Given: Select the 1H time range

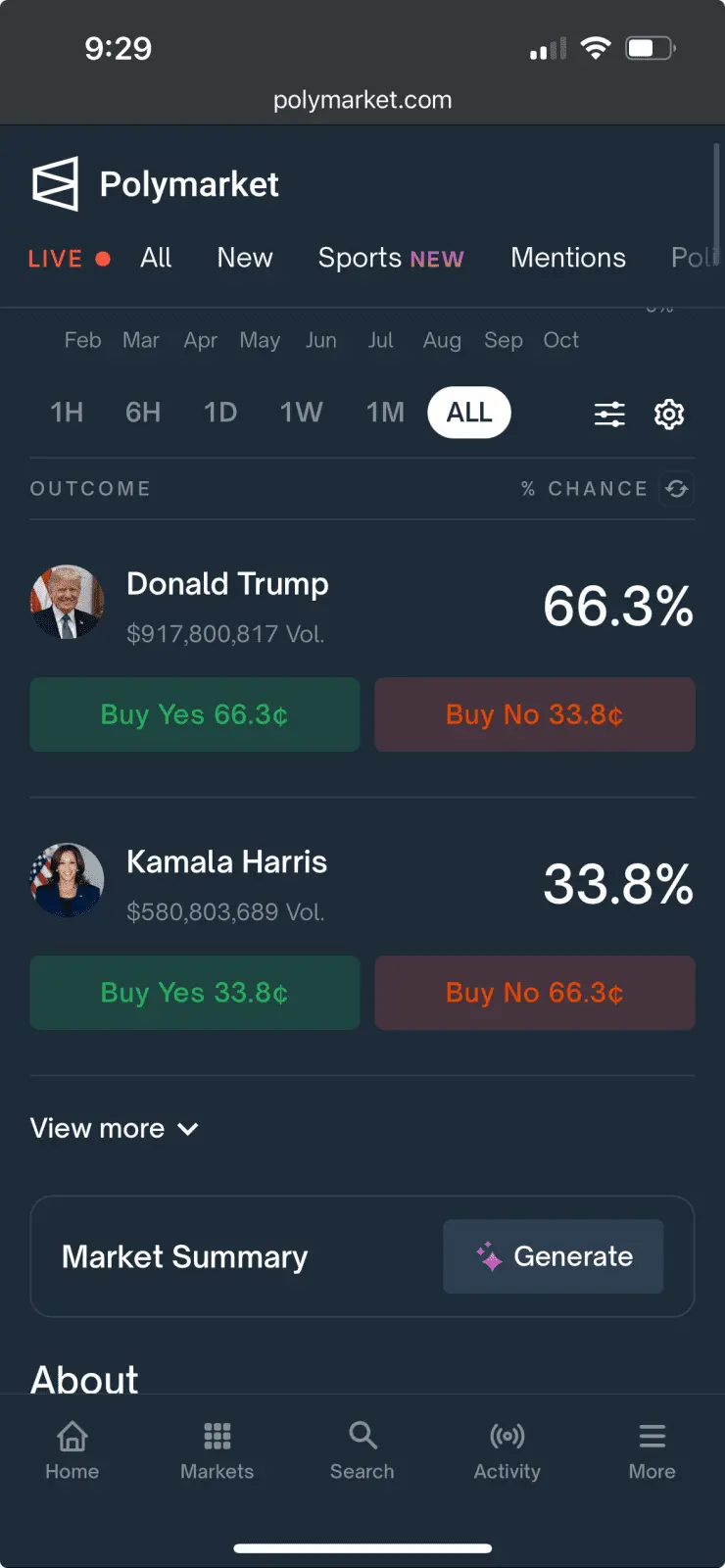Looking at the screenshot, I should [67, 413].
